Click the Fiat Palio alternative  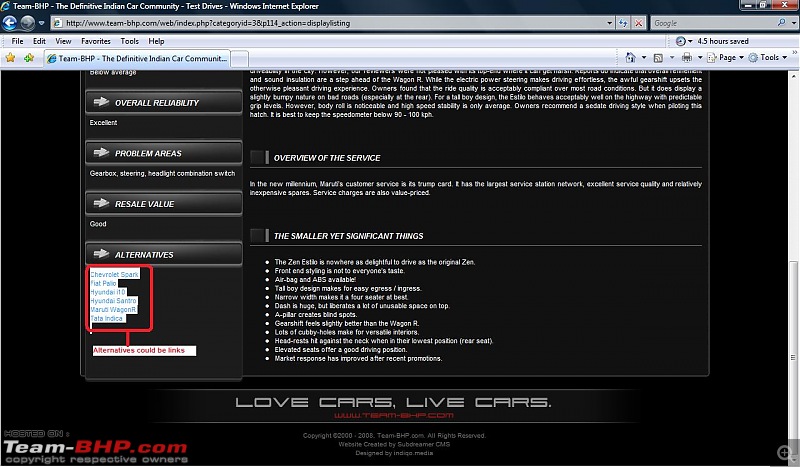click(104, 283)
